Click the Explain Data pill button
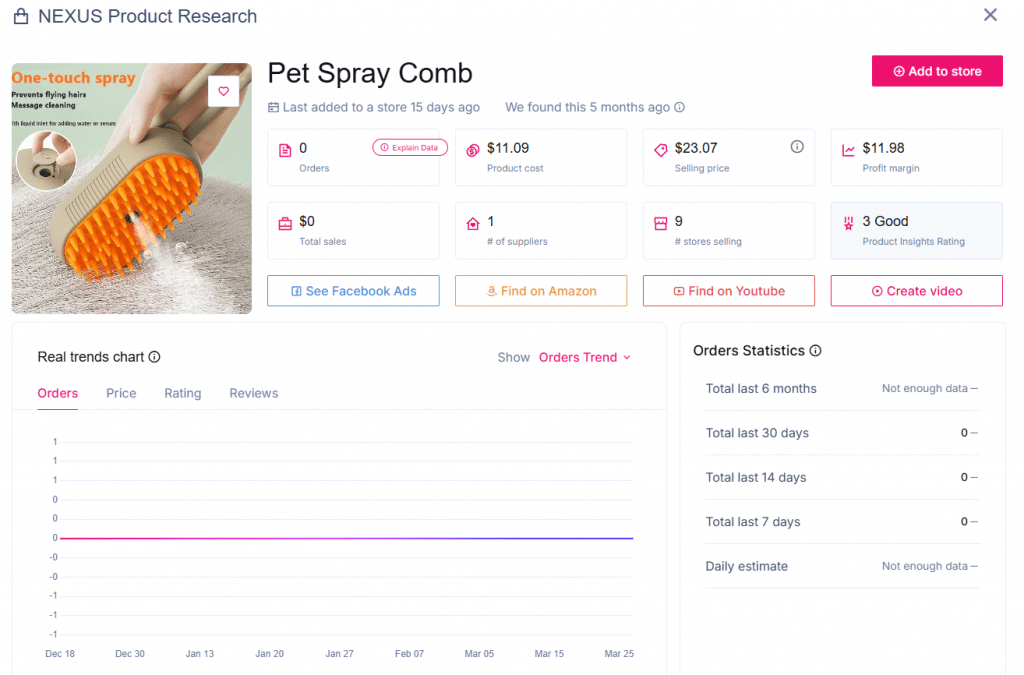This screenshot has width=1024, height=675. (410, 148)
